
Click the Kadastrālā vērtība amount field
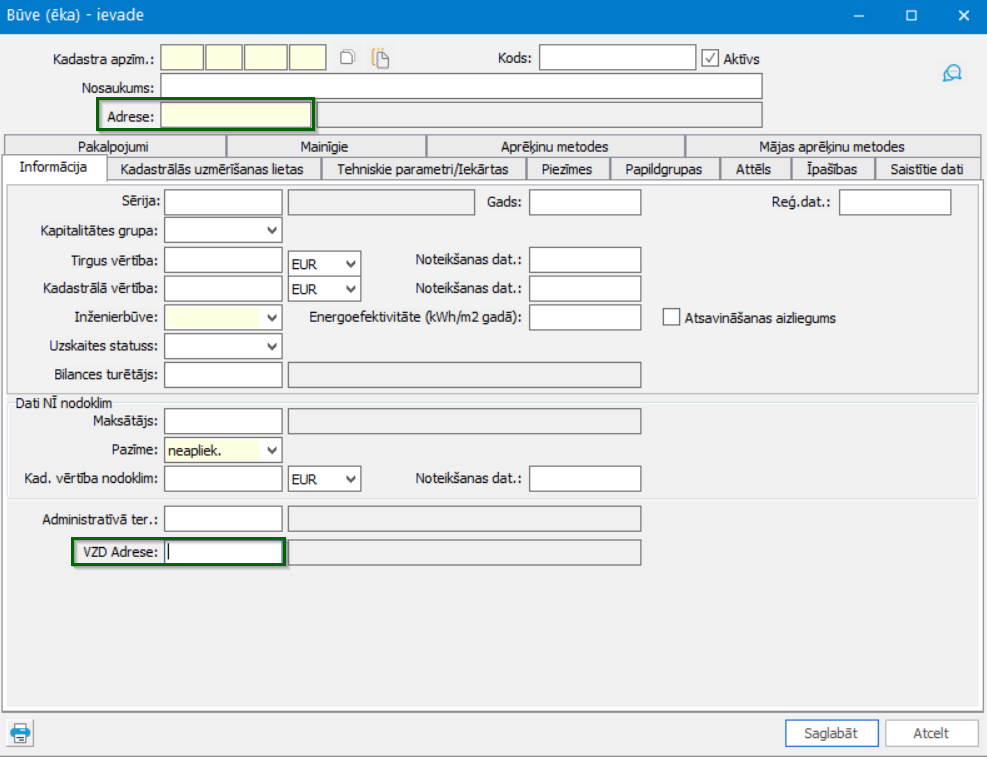click(223, 289)
